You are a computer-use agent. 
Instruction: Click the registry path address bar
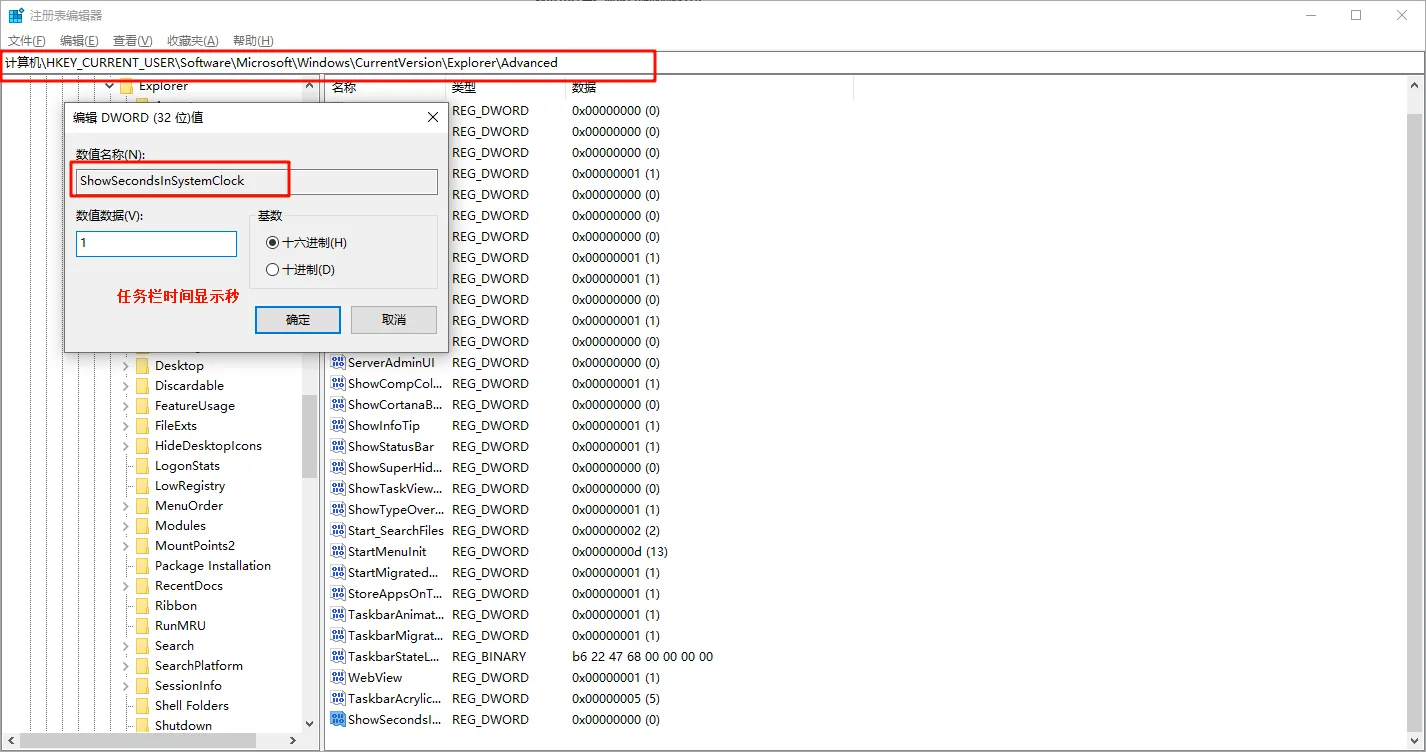pos(700,63)
